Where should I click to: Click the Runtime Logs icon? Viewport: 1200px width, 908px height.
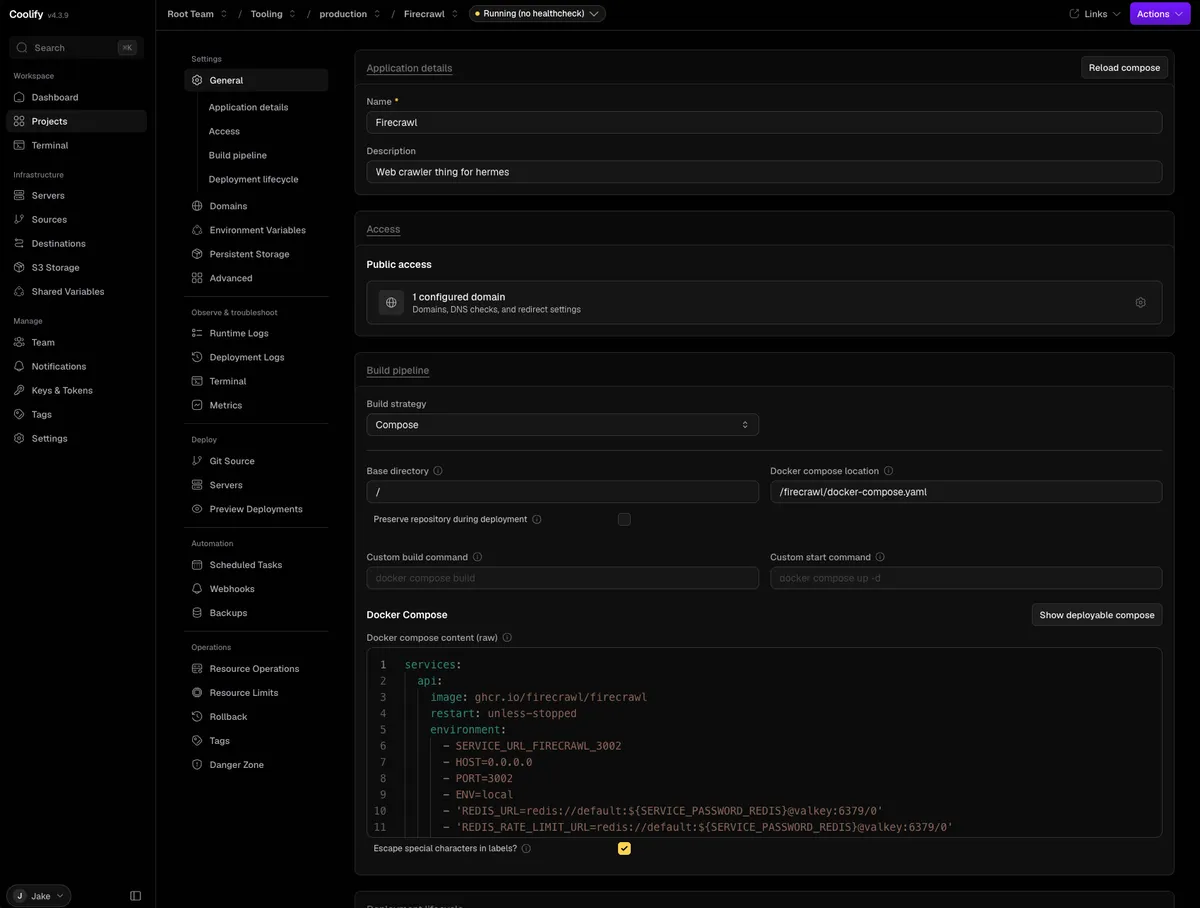197,333
